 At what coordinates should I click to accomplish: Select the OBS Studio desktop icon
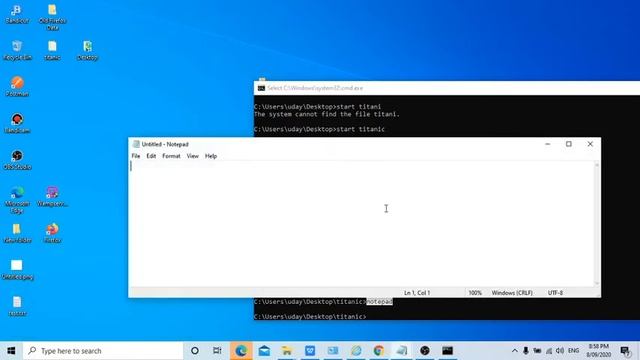click(x=17, y=160)
